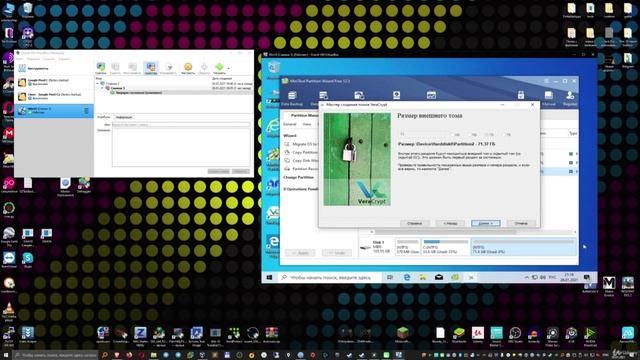640x360 pixels.
Task: Open the File menu in VirtualBox Manager
Action: tap(20, 59)
